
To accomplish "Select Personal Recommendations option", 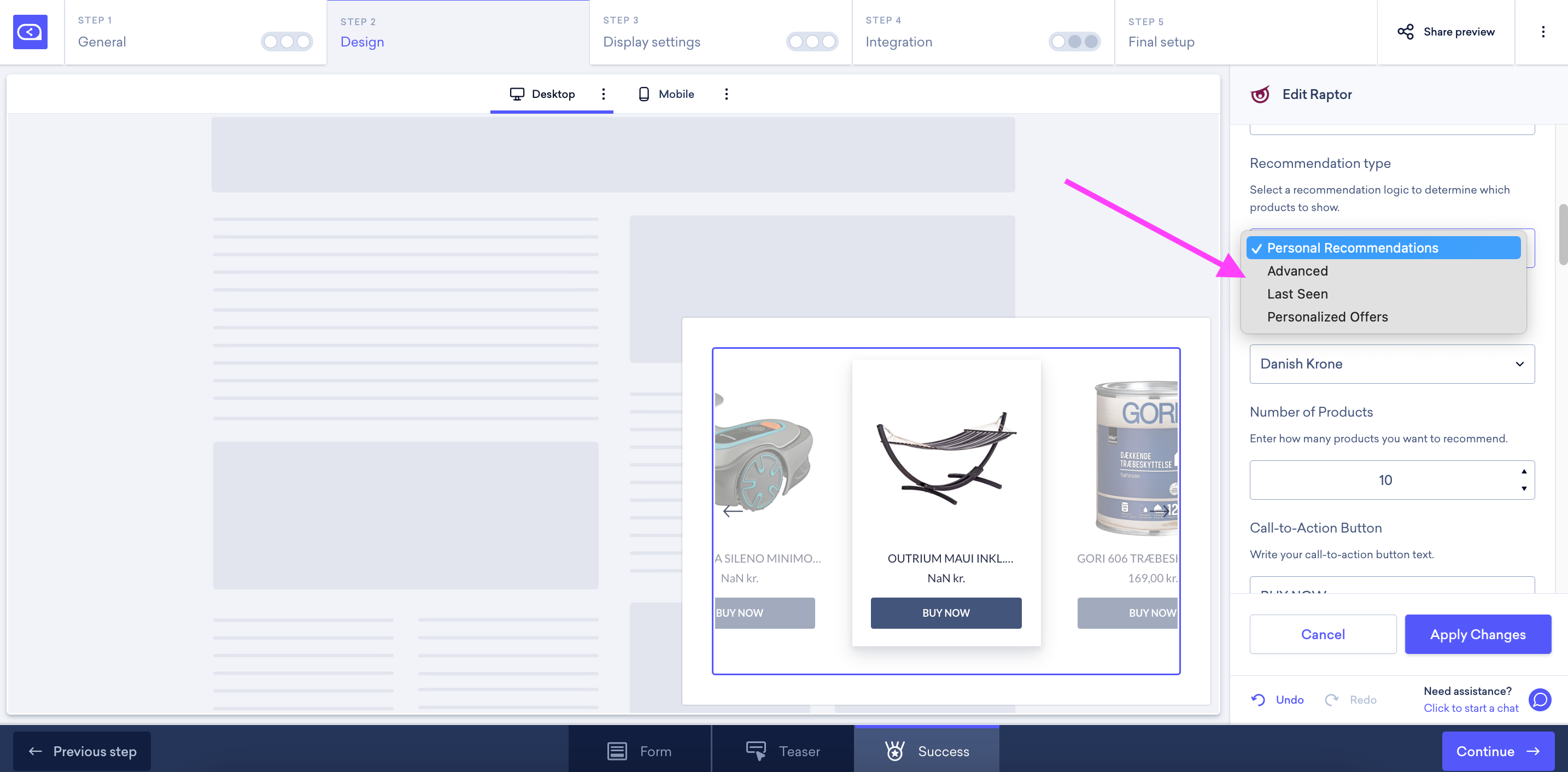I will [x=1383, y=248].
